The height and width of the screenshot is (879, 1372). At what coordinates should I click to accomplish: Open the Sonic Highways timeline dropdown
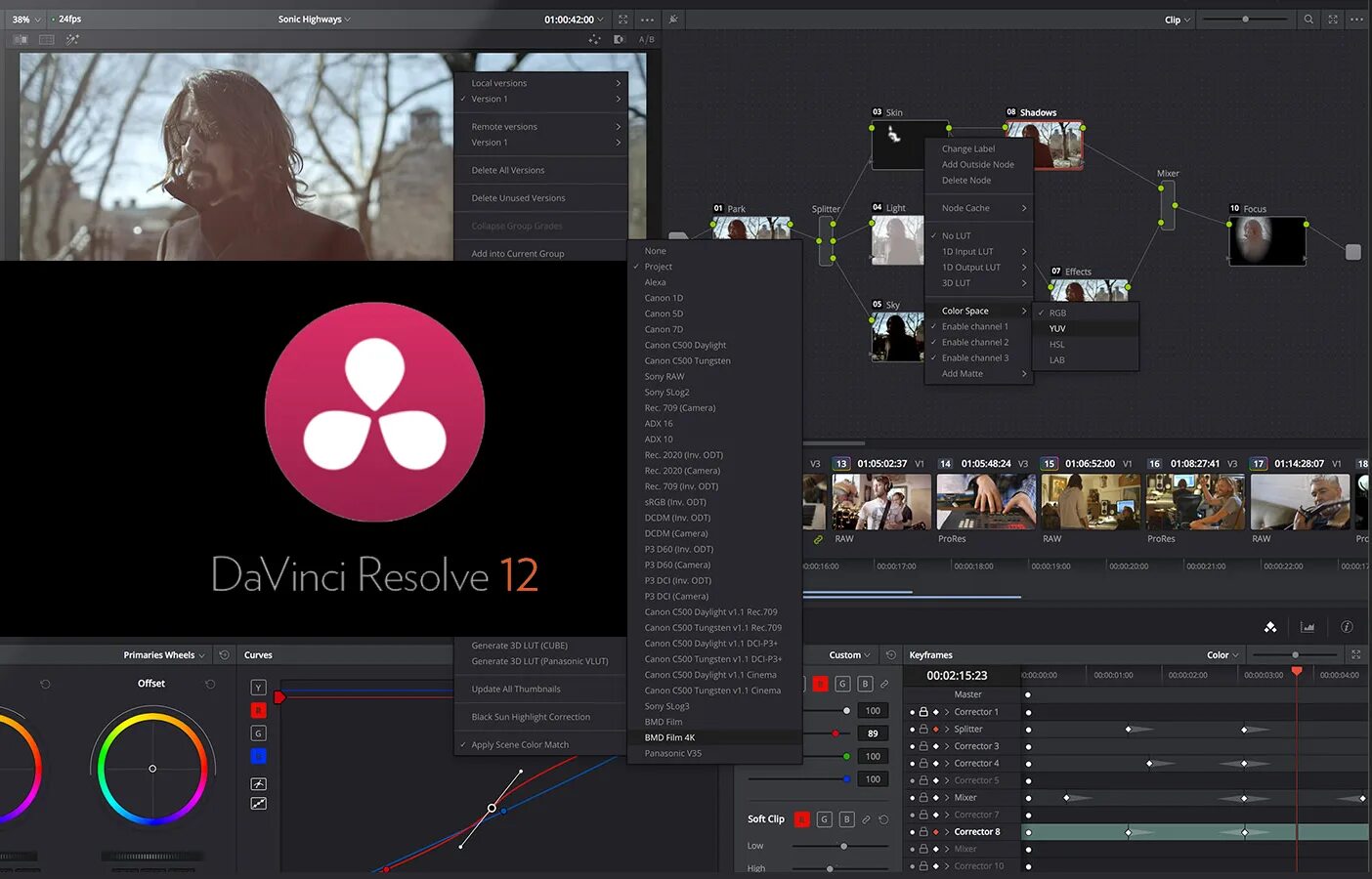(315, 20)
